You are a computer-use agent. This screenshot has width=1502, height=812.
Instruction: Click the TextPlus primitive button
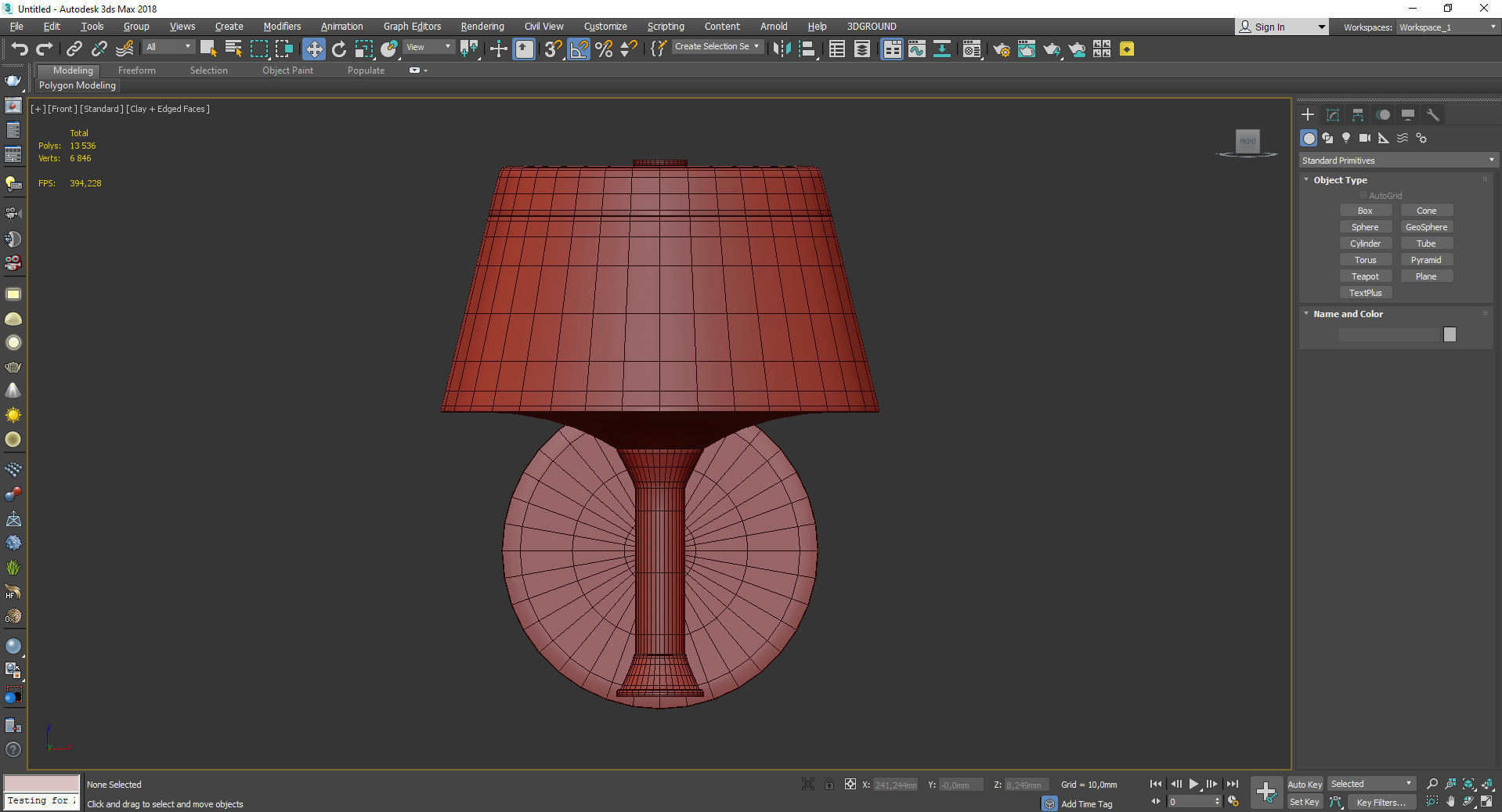[x=1365, y=293]
